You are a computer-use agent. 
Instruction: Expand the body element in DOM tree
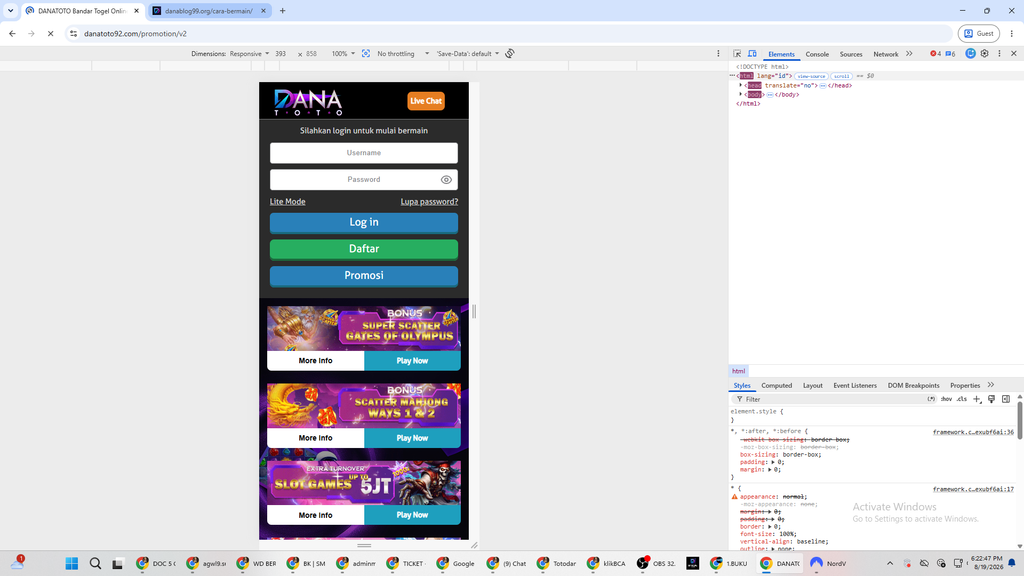[741, 95]
